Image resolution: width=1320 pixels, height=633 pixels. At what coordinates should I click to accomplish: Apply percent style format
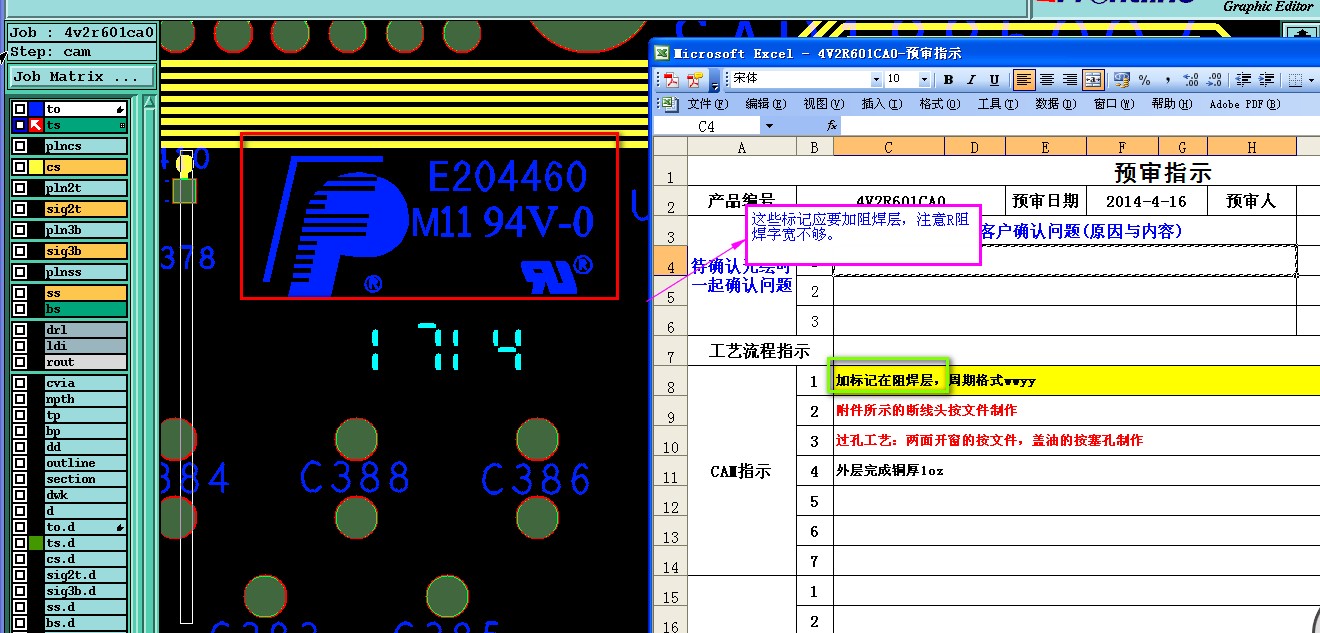pyautogui.click(x=1144, y=80)
